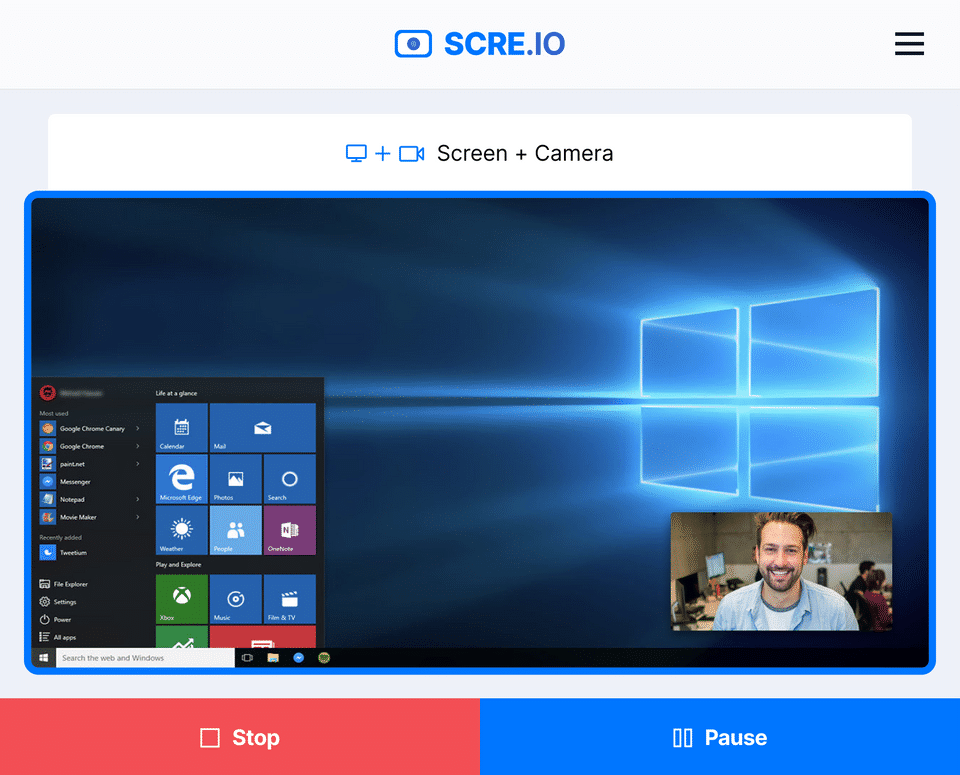Select All apps in the Start menu
Image resolution: width=960 pixels, height=775 pixels.
tap(58, 637)
